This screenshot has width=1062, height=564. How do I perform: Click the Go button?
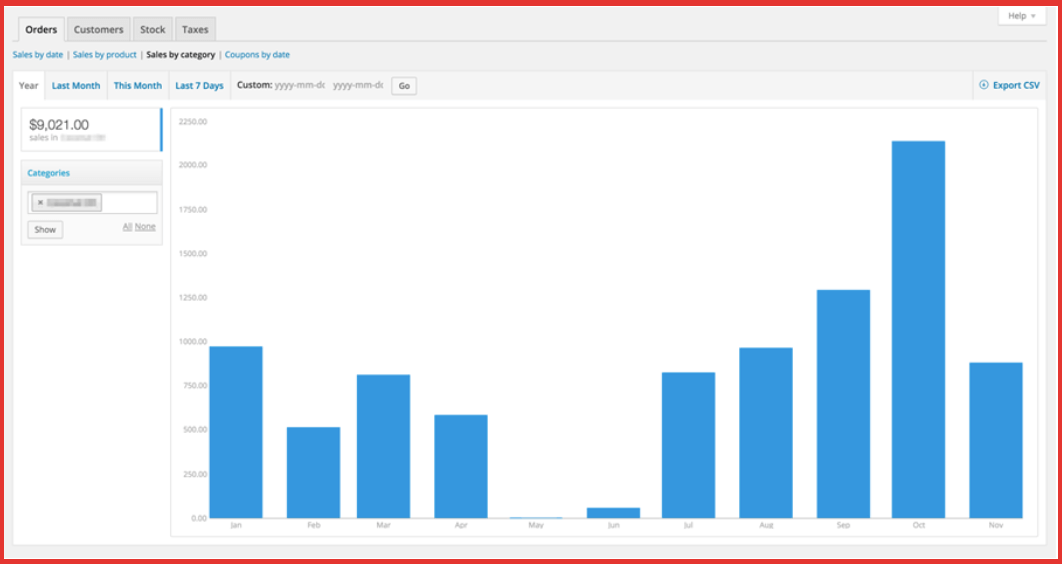[x=404, y=86]
